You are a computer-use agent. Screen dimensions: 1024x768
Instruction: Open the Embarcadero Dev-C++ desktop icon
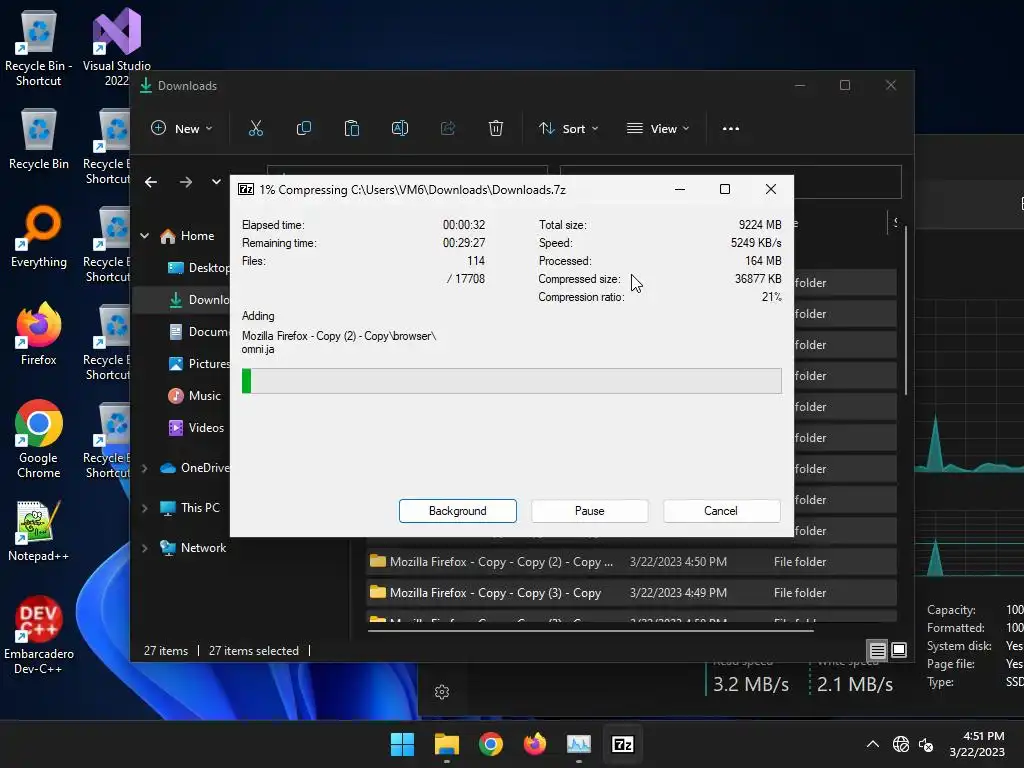coord(39,635)
